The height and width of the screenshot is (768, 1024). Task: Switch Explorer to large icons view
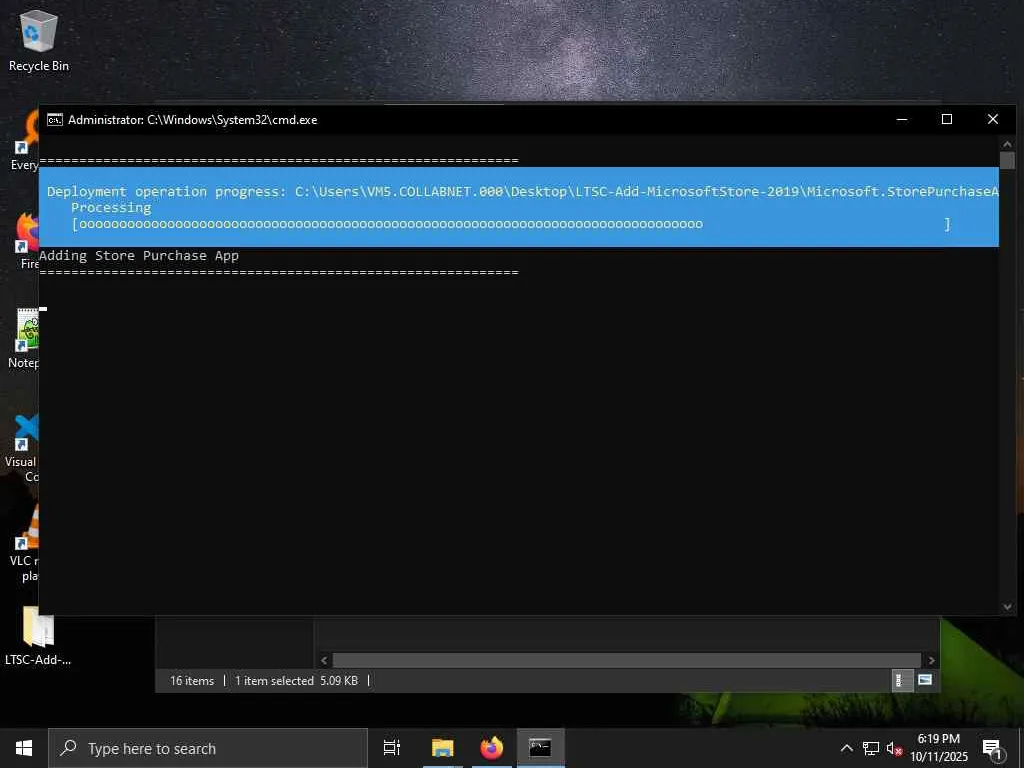(925, 680)
